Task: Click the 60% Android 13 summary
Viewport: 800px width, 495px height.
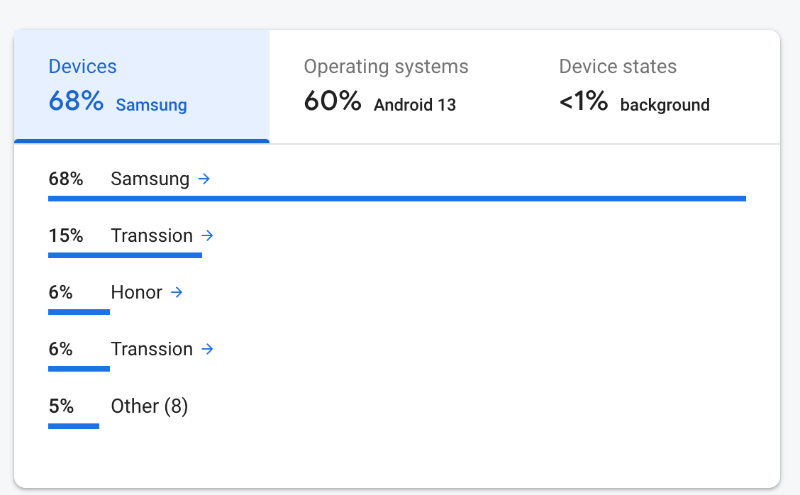Action: click(x=380, y=102)
